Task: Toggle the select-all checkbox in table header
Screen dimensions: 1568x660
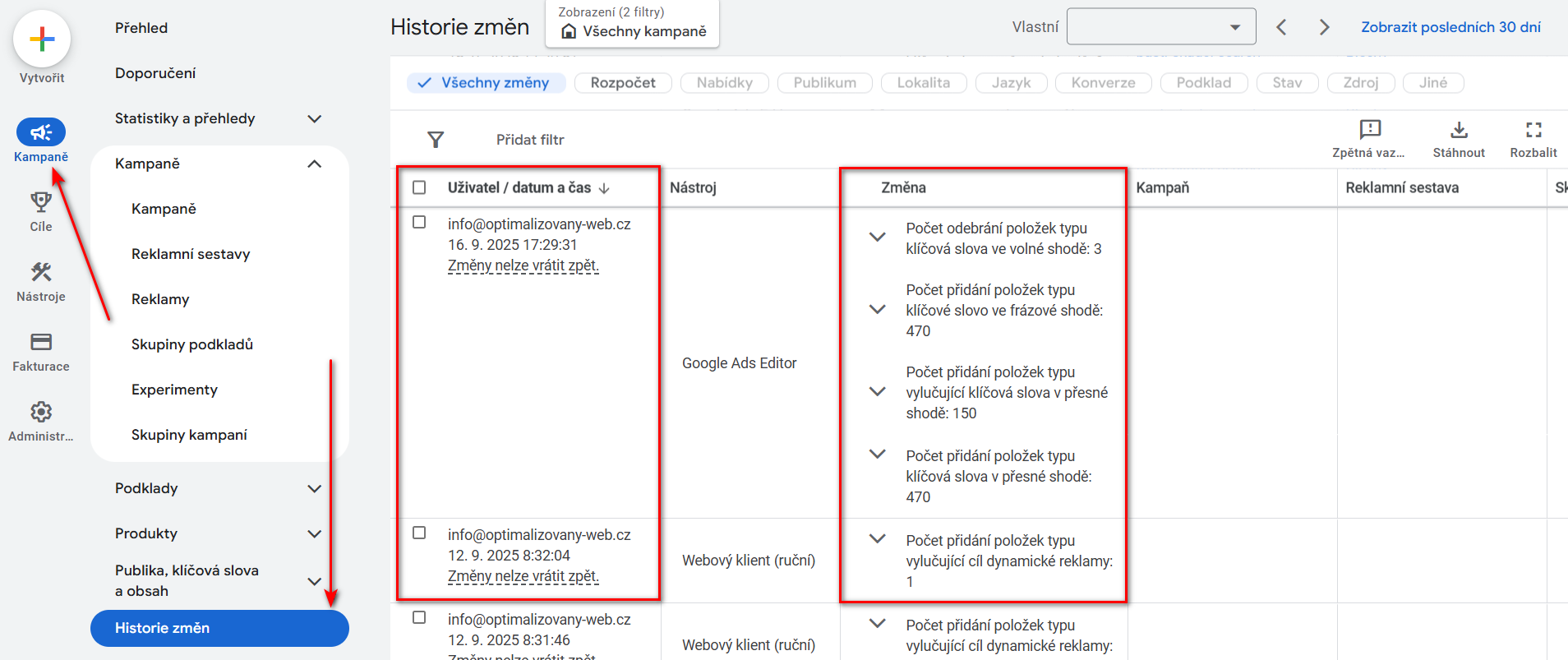Action: pos(419,187)
